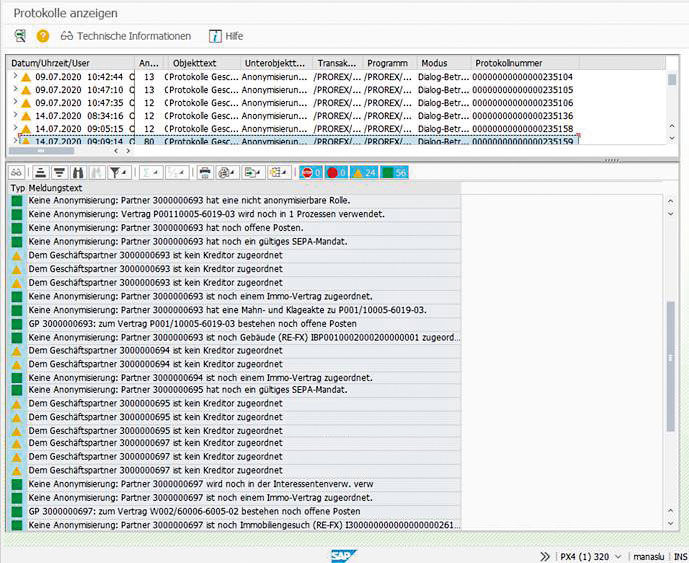Expand the 09.07.2020 10:42:44 protocol row
This screenshot has height=563, width=689.
coord(15,76)
